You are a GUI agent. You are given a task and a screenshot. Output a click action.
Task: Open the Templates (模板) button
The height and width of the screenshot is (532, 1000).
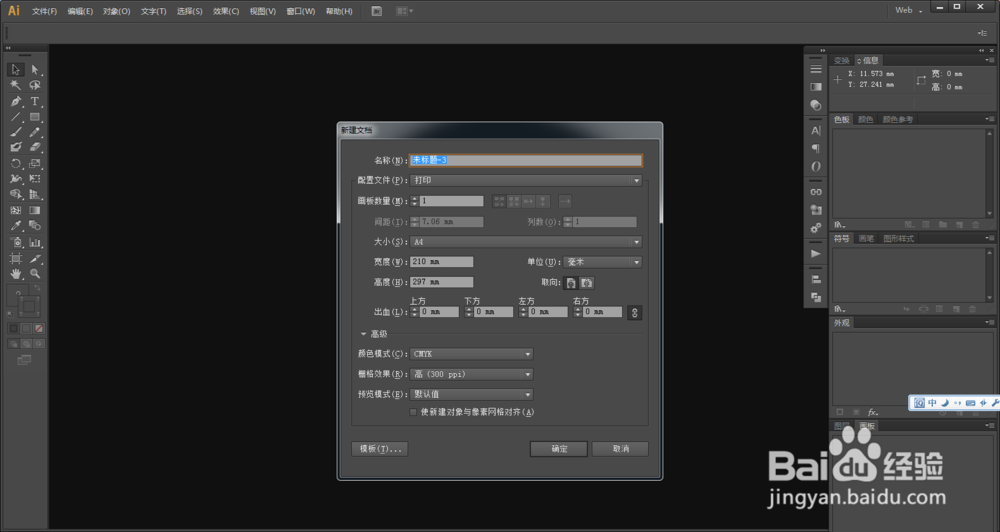[x=379, y=449]
